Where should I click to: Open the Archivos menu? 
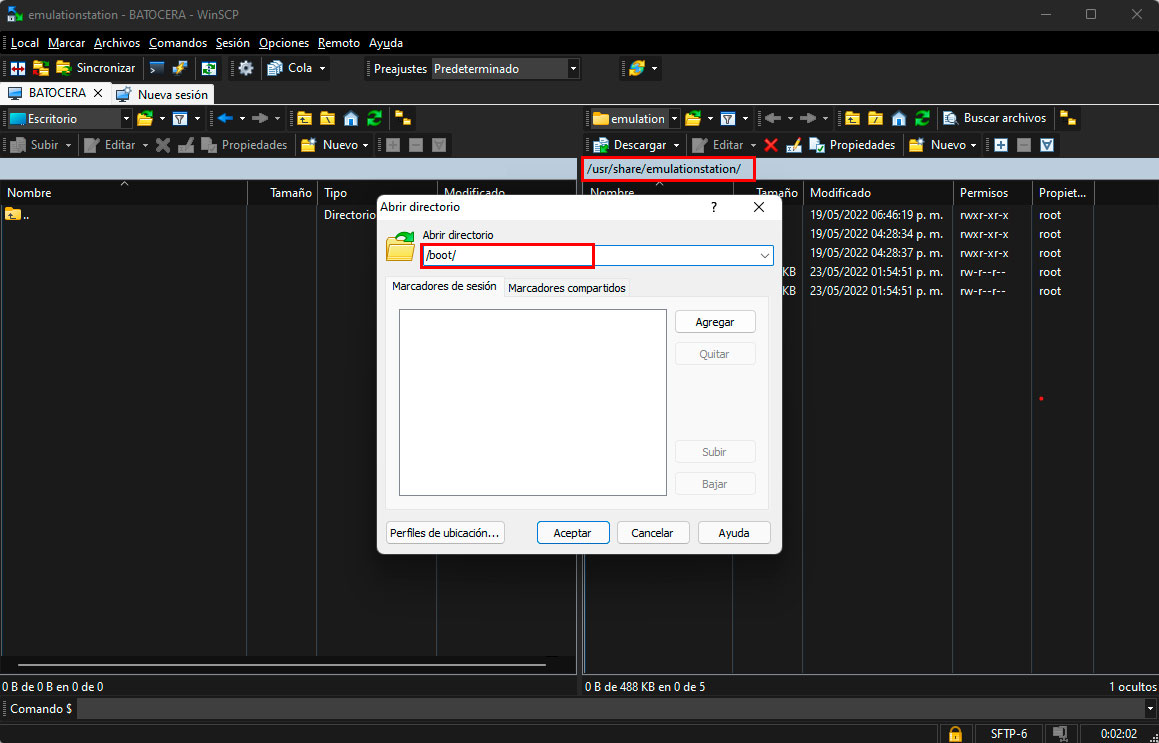point(117,43)
